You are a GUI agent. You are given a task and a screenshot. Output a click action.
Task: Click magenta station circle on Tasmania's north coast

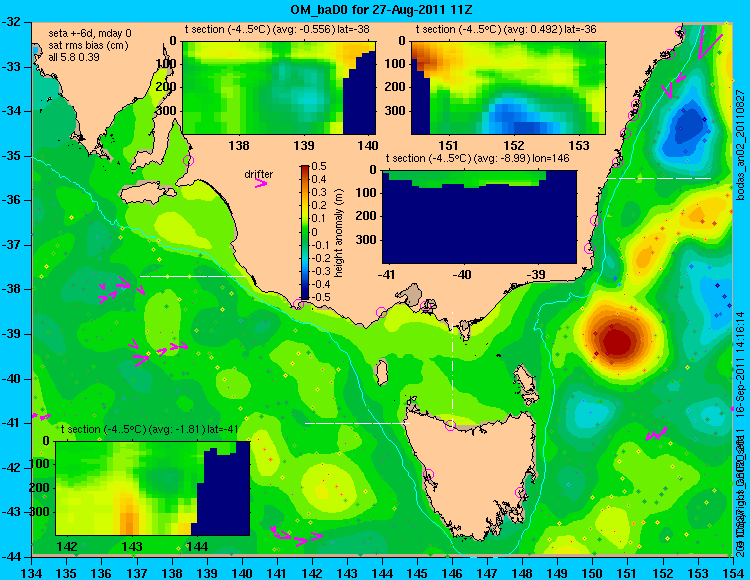(450, 425)
